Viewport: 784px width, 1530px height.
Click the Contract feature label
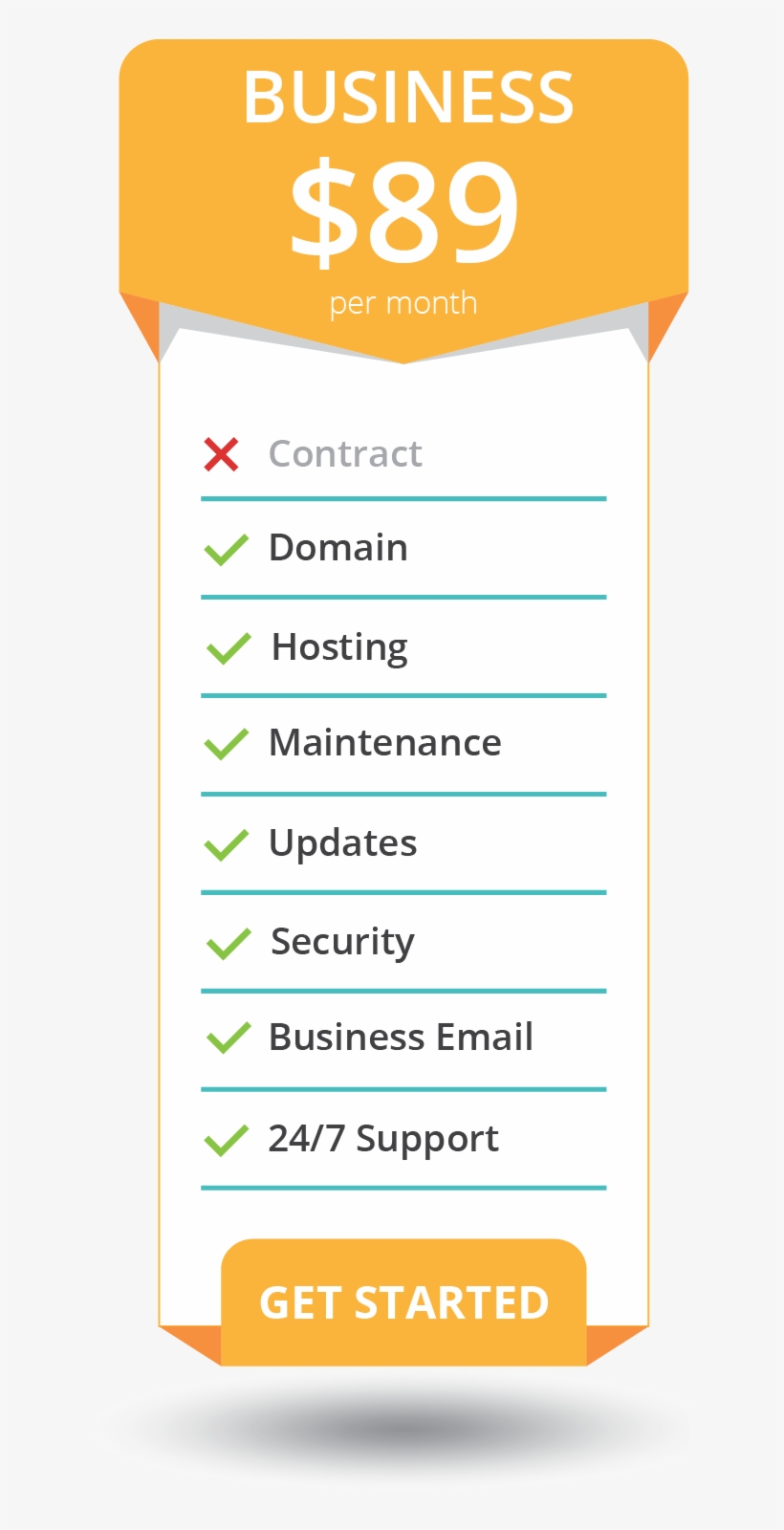[345, 453]
